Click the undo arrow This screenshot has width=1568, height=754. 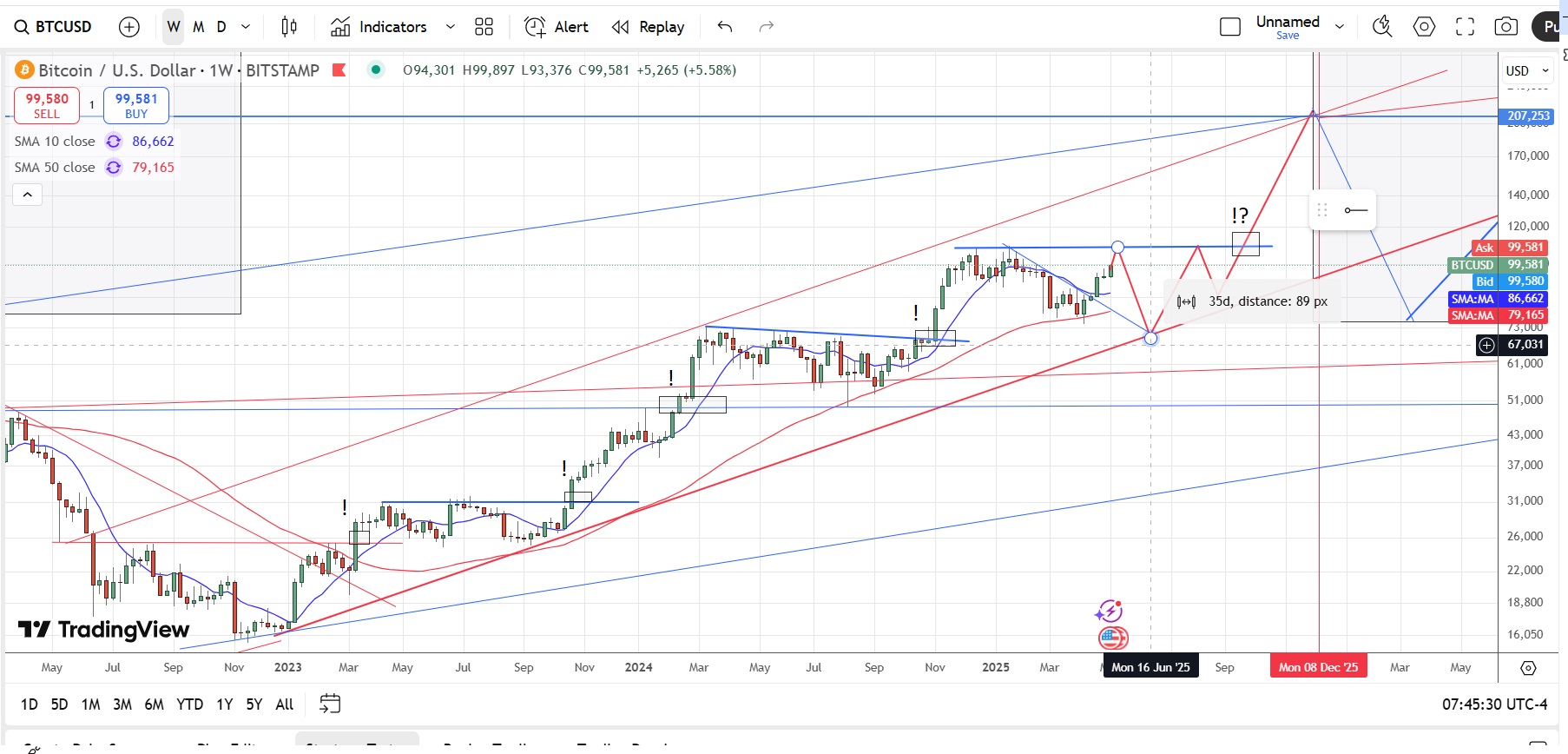[725, 27]
